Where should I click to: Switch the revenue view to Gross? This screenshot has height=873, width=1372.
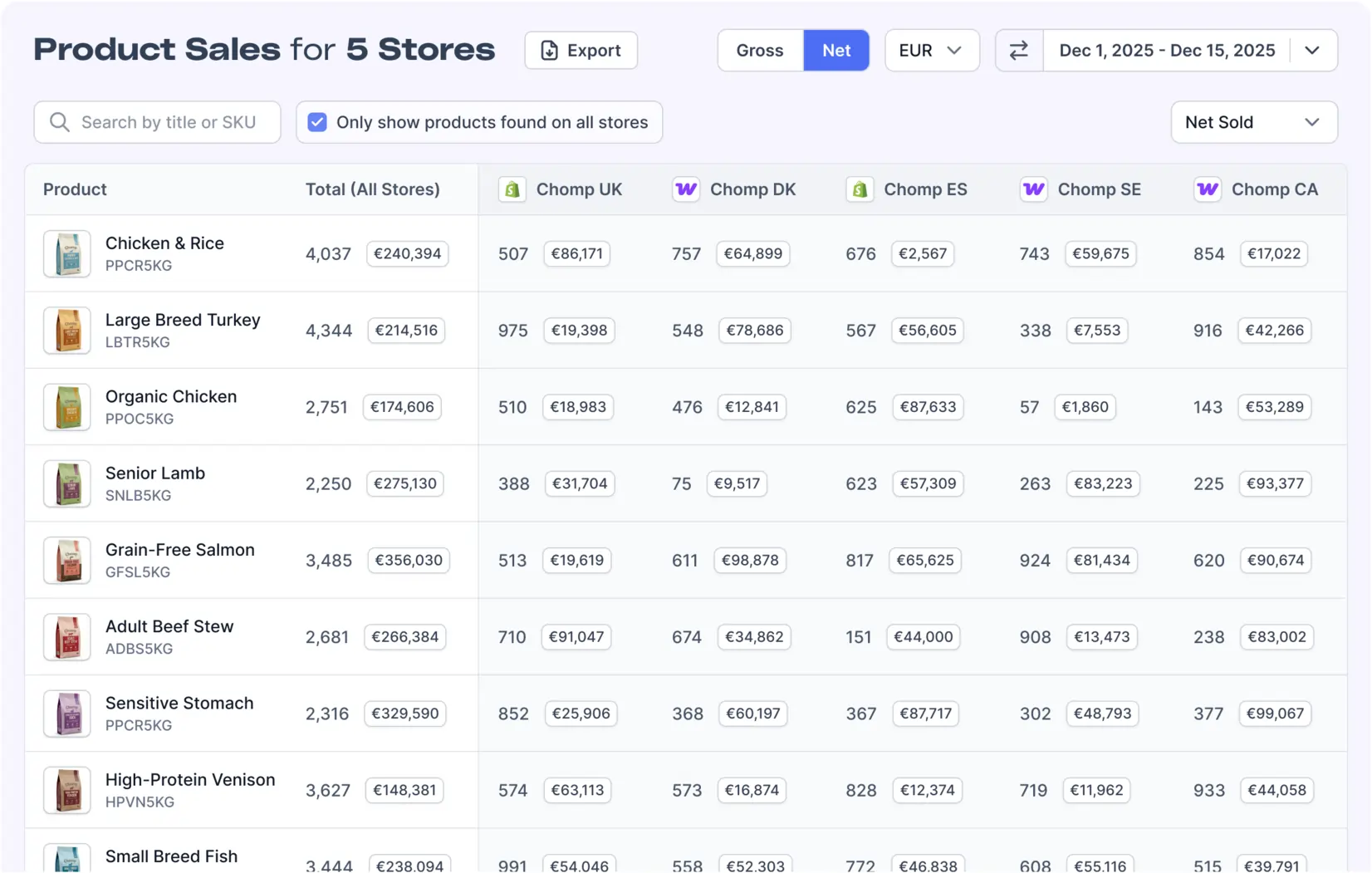tap(758, 50)
